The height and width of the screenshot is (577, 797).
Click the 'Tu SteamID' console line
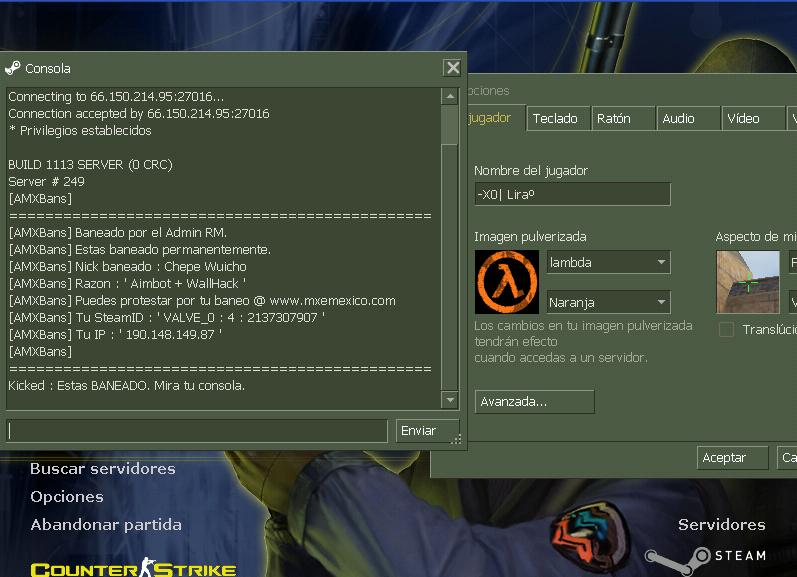pyautogui.click(x=167, y=318)
